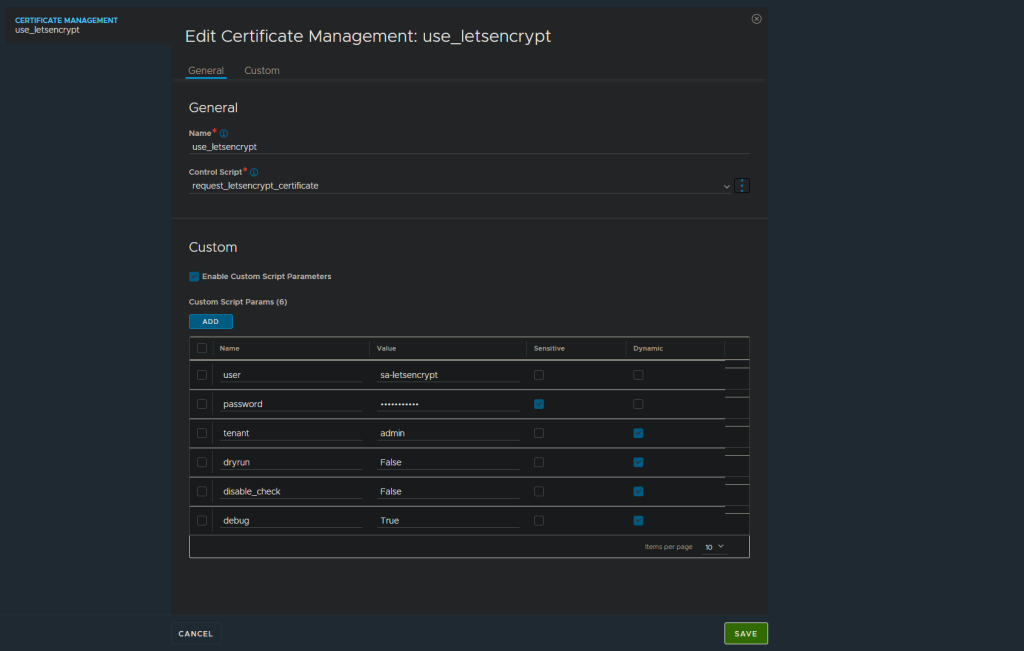Toggle Dynamic for the password parameter
The image size is (1024, 651).
click(638, 404)
